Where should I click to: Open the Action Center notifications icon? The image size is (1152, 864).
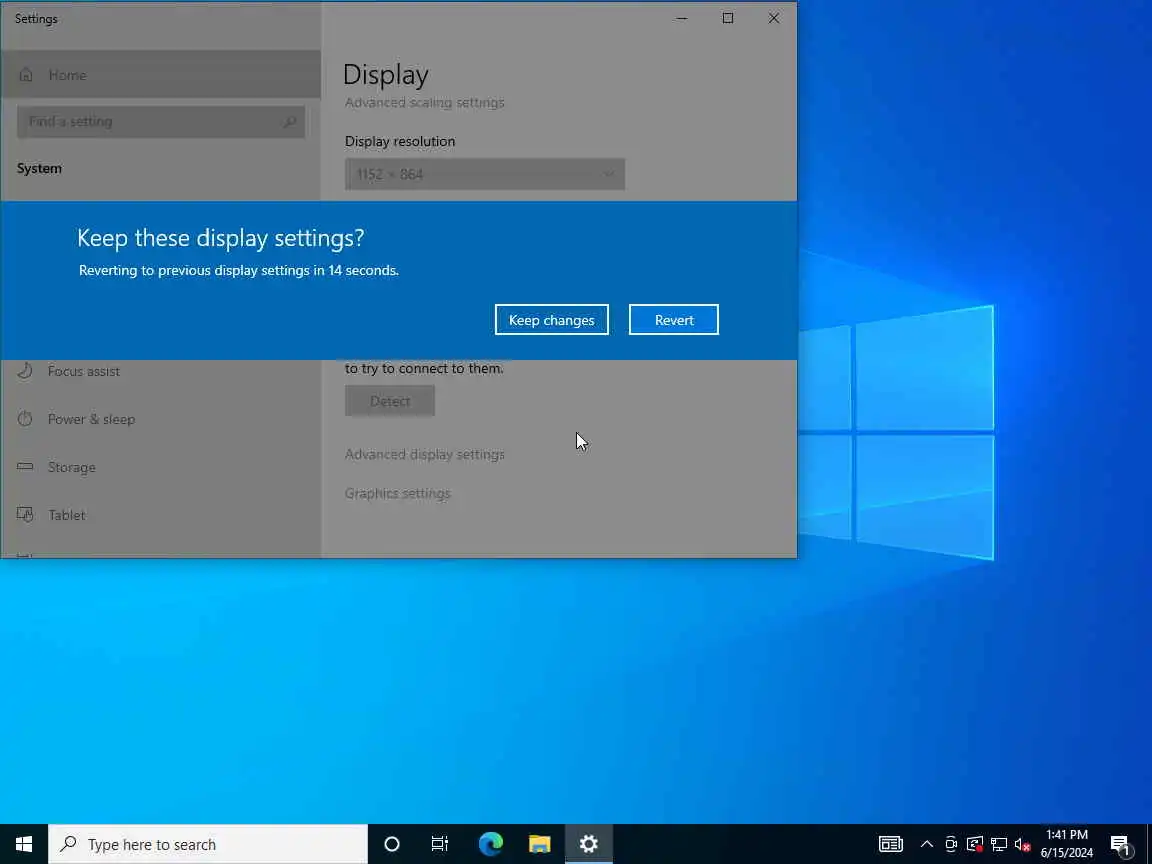pos(1120,844)
